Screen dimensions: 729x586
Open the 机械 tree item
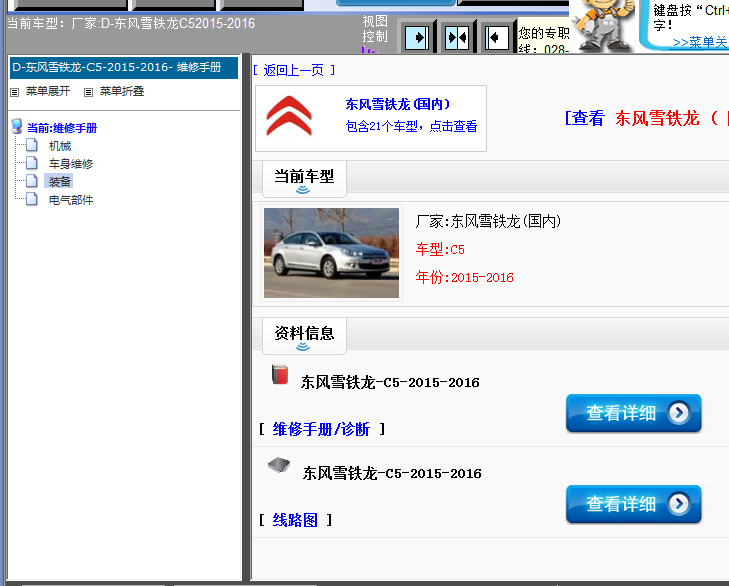pos(60,146)
